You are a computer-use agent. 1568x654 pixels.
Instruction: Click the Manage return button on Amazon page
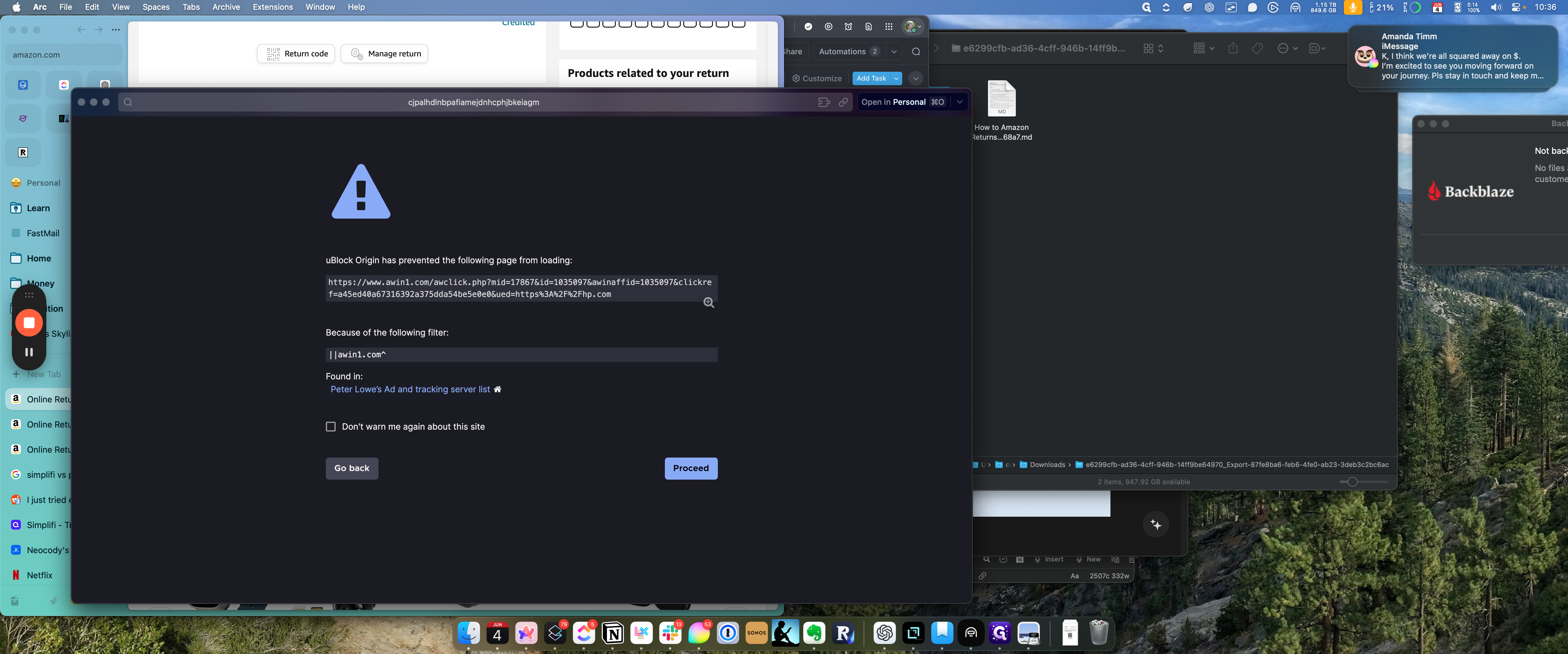click(385, 54)
